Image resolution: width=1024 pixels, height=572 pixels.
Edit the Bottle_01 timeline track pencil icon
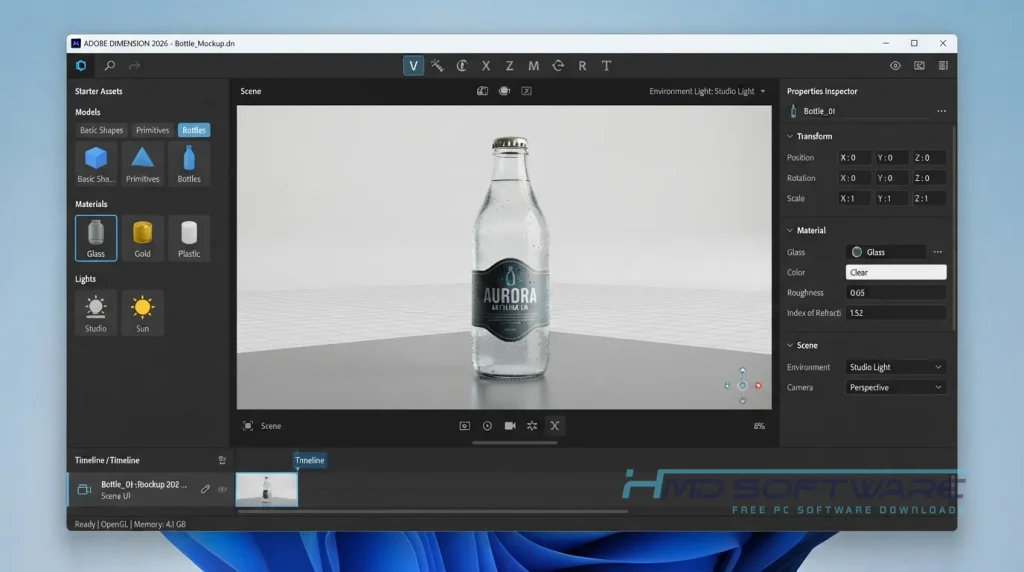click(205, 489)
